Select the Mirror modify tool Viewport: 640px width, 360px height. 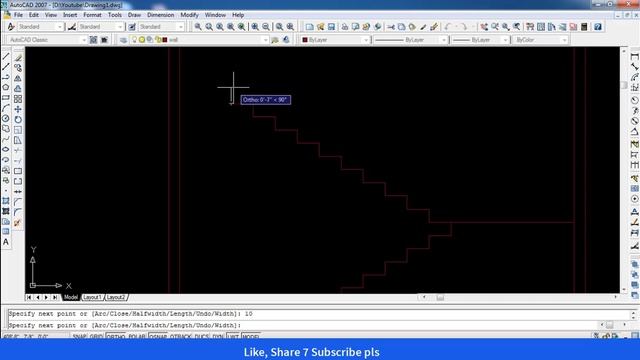tap(18, 78)
